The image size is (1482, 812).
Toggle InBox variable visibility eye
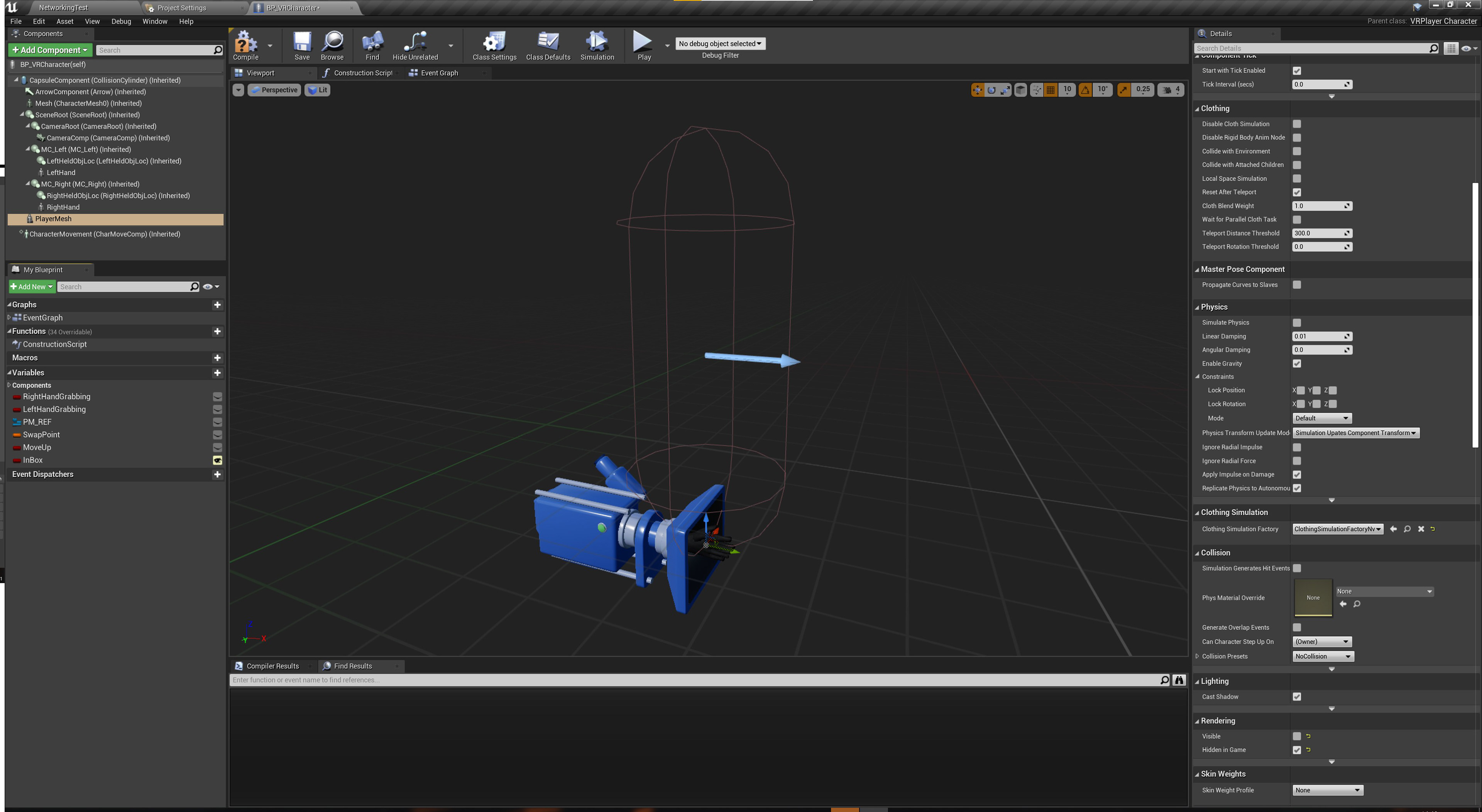(x=217, y=460)
